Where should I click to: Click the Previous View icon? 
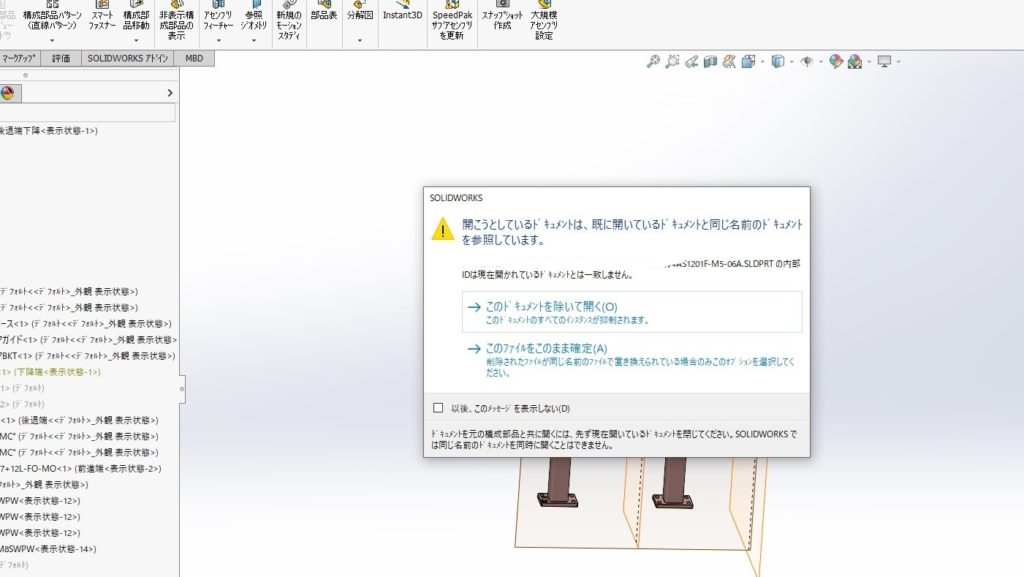point(691,62)
